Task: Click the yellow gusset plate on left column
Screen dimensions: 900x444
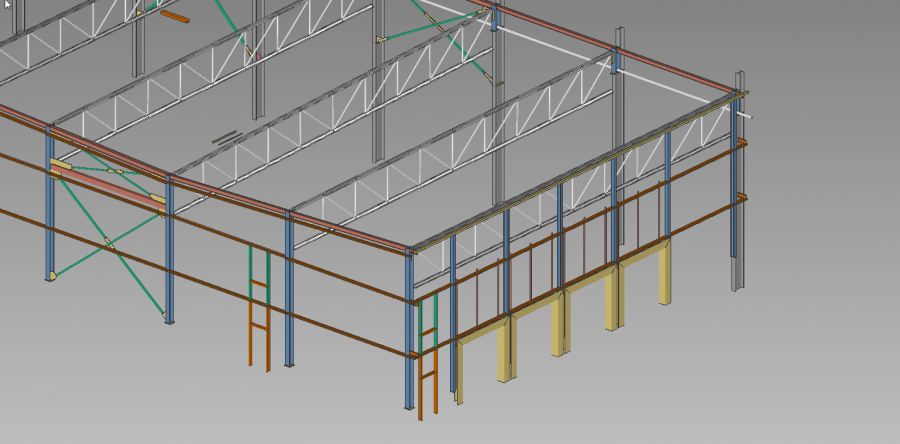Action: pos(61,165)
